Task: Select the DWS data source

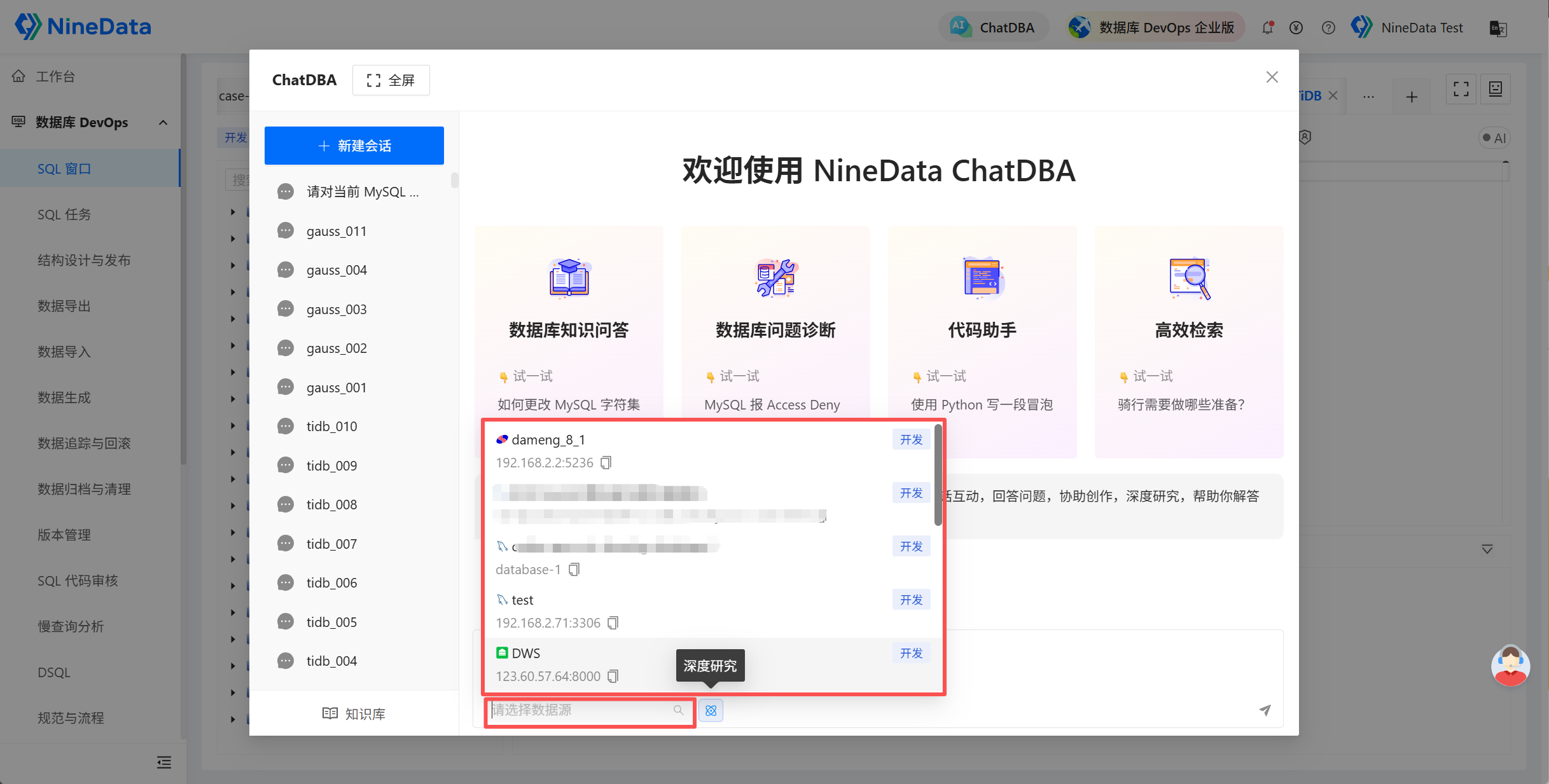Action: (711, 664)
